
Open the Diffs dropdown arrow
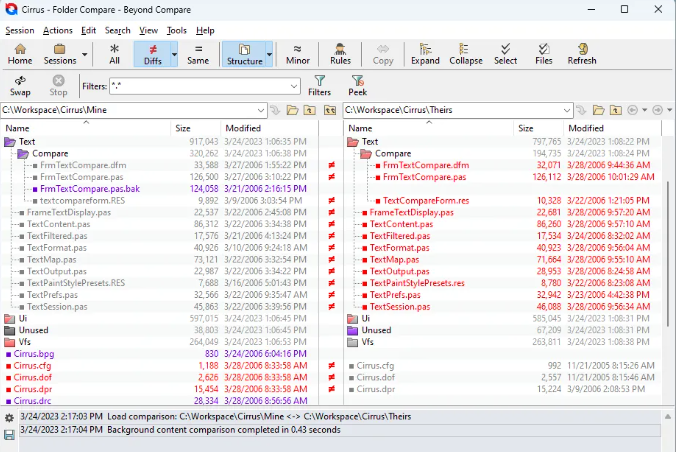coord(174,54)
